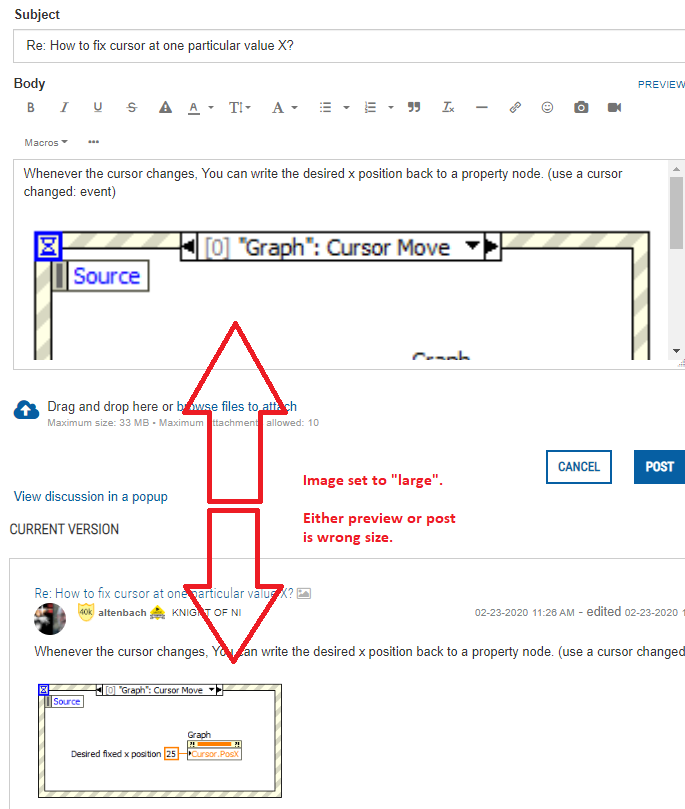685x809 pixels.
Task: Insert a hyperlink with chain icon
Action: (515, 107)
